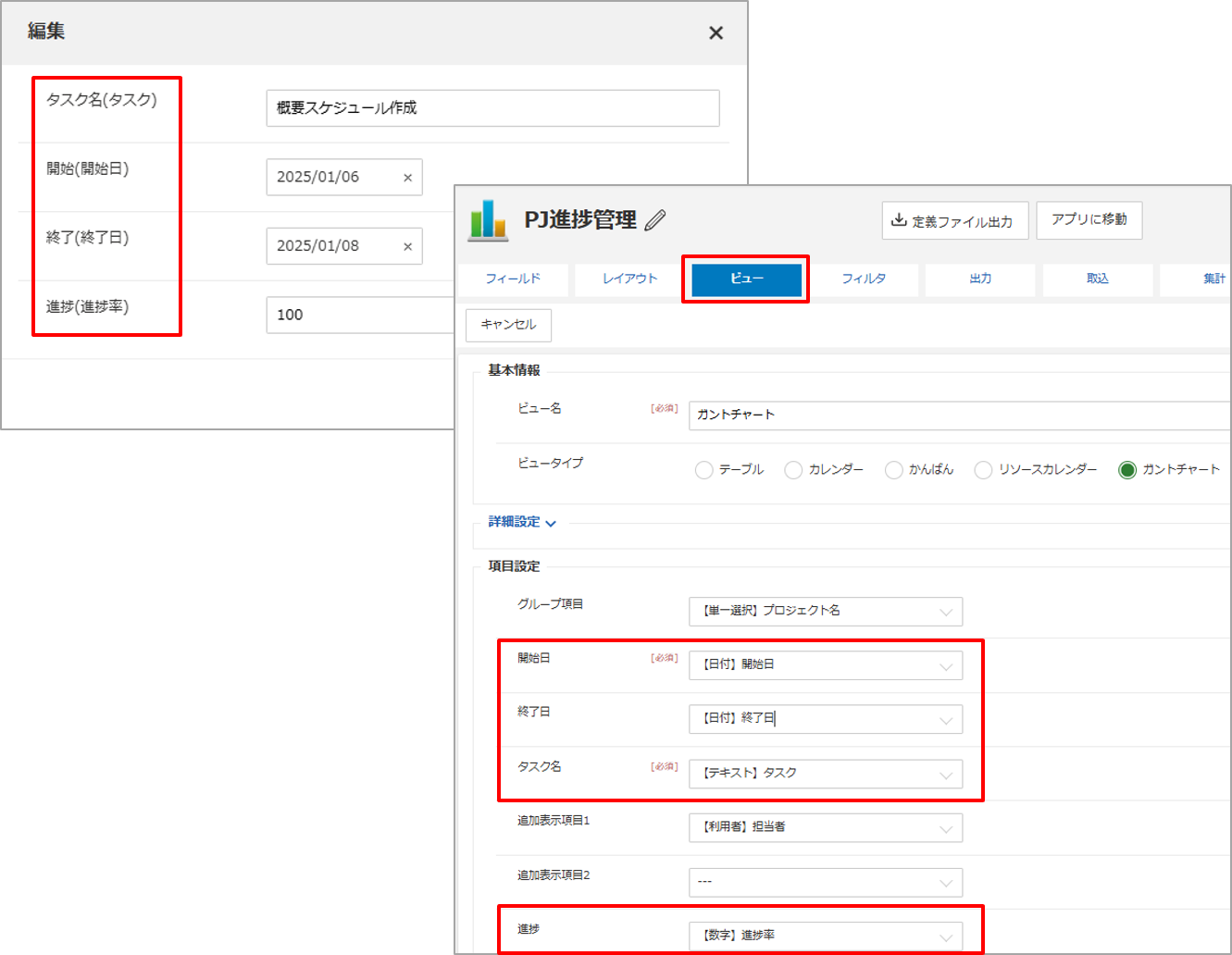Image resolution: width=1232 pixels, height=955 pixels.
Task: Close the 編集 dialog with the X icon
Action: click(716, 33)
